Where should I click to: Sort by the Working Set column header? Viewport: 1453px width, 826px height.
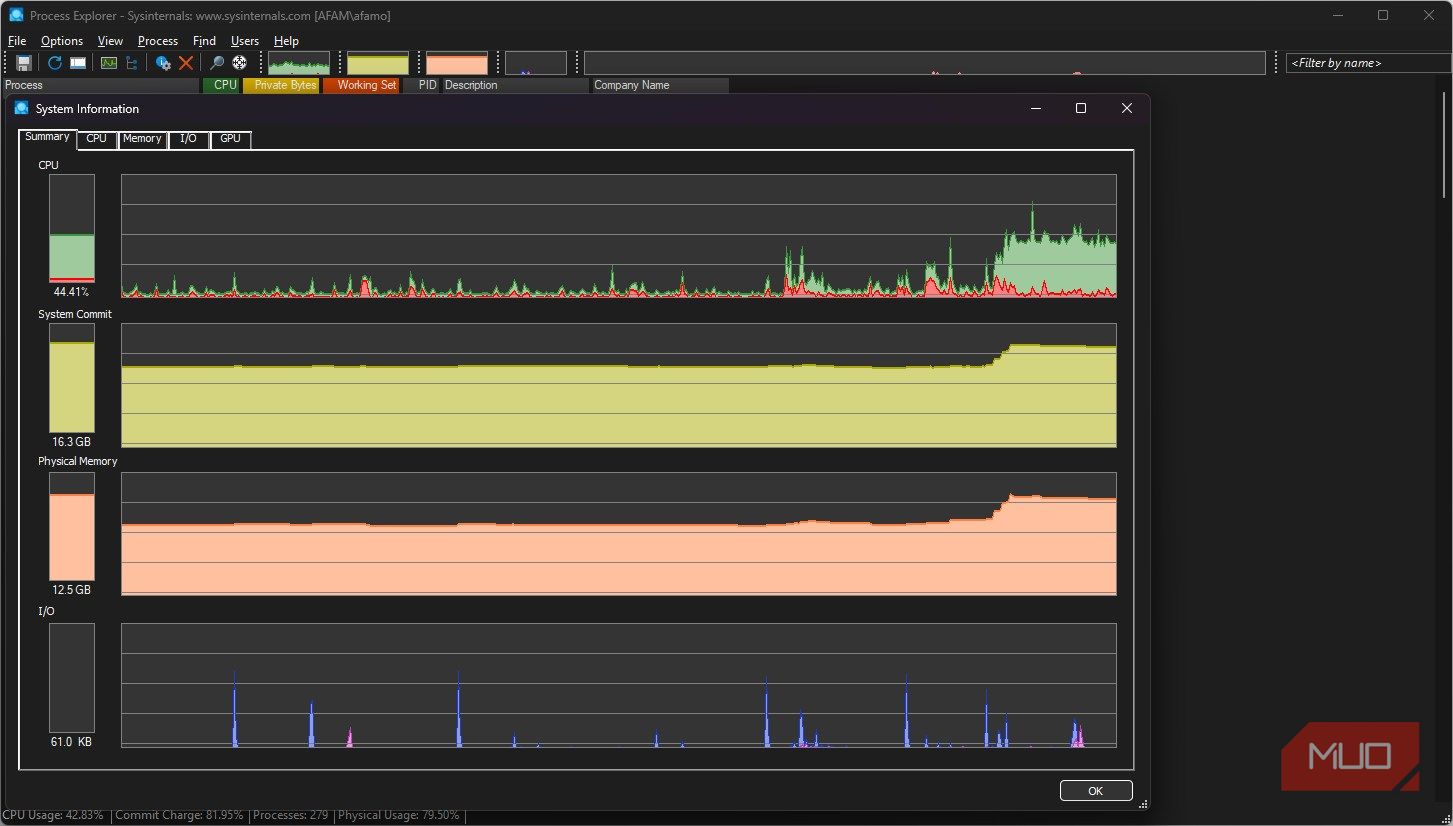(361, 86)
